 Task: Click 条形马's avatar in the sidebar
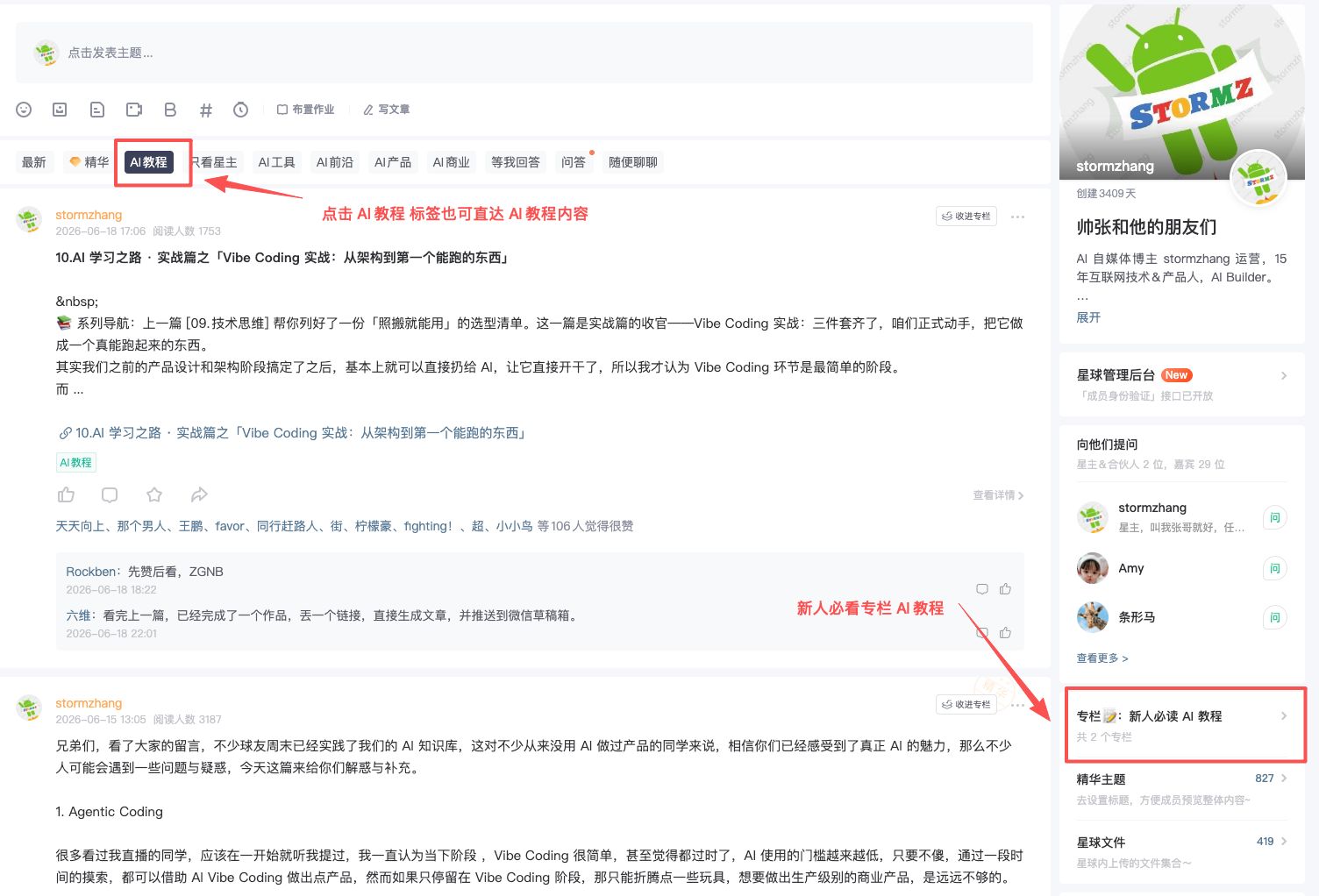[1092, 617]
